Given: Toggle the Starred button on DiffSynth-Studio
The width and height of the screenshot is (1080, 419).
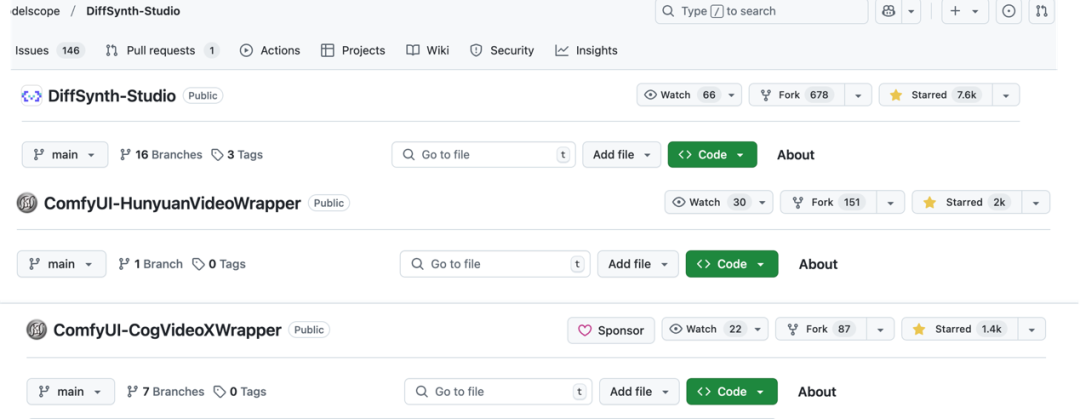Looking at the screenshot, I should [x=933, y=95].
